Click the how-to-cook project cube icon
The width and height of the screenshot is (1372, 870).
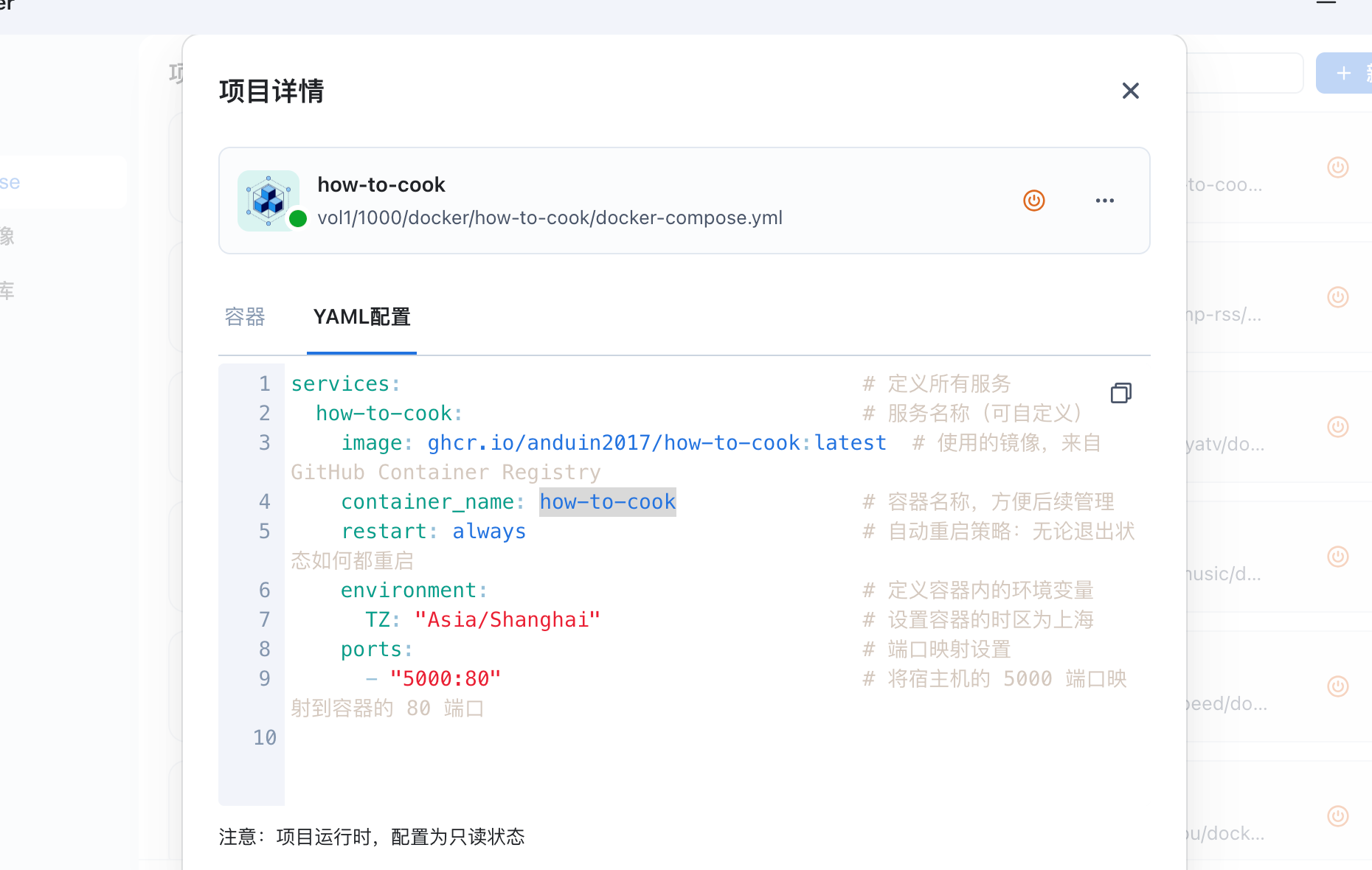tap(268, 199)
